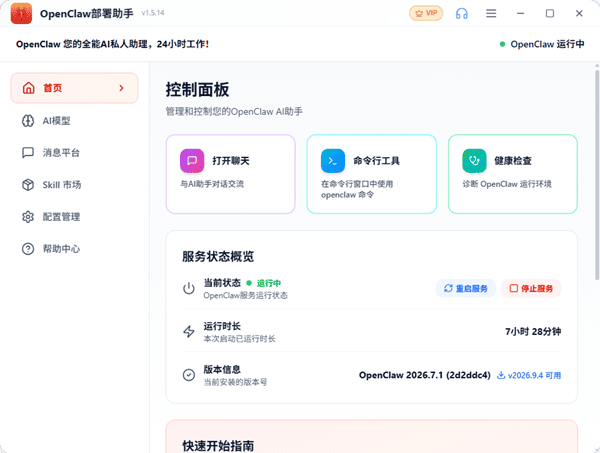The image size is (600, 453).
Task: Click the 服务状态概览 section title
Action: pos(218,256)
